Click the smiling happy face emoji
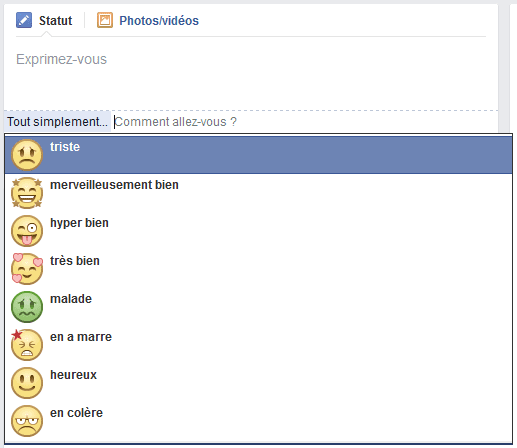517x448 pixels. (x=27, y=383)
